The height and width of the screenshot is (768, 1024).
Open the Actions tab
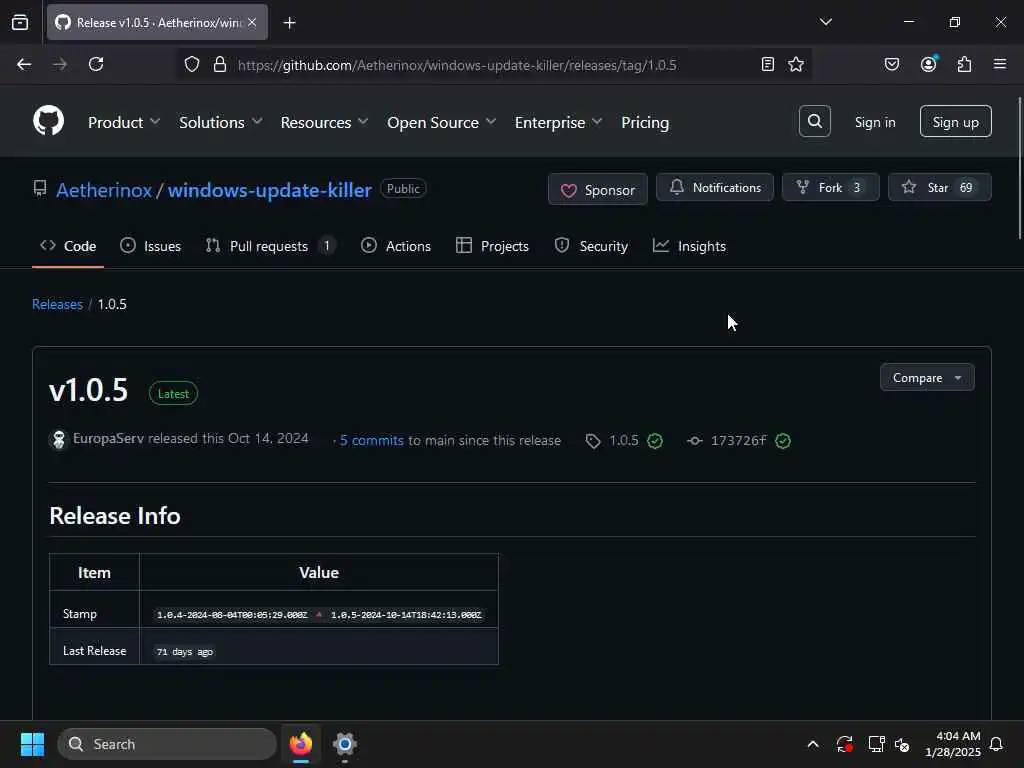tap(396, 246)
